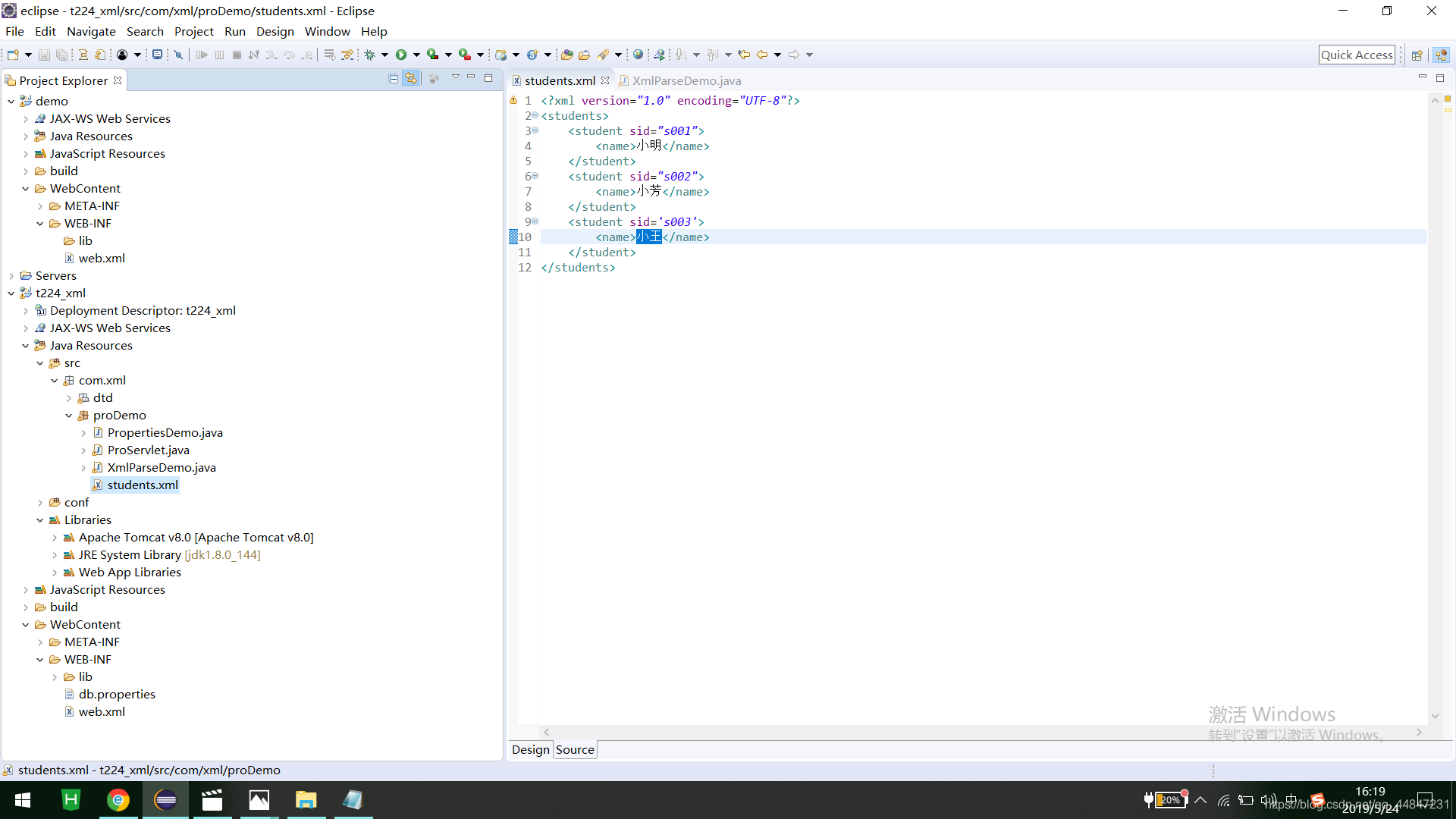1456x819 pixels.
Task: Toggle fold marker on line 9 student s003
Action: coord(535,221)
